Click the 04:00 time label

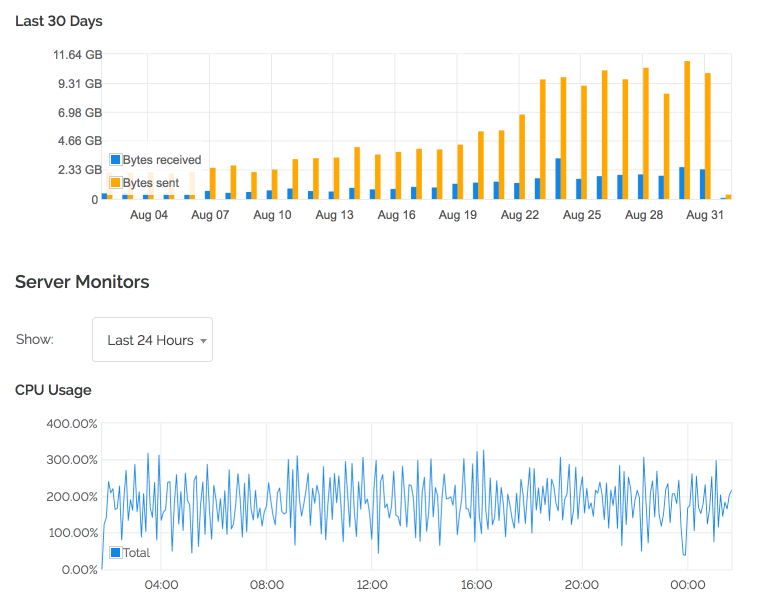point(161,585)
